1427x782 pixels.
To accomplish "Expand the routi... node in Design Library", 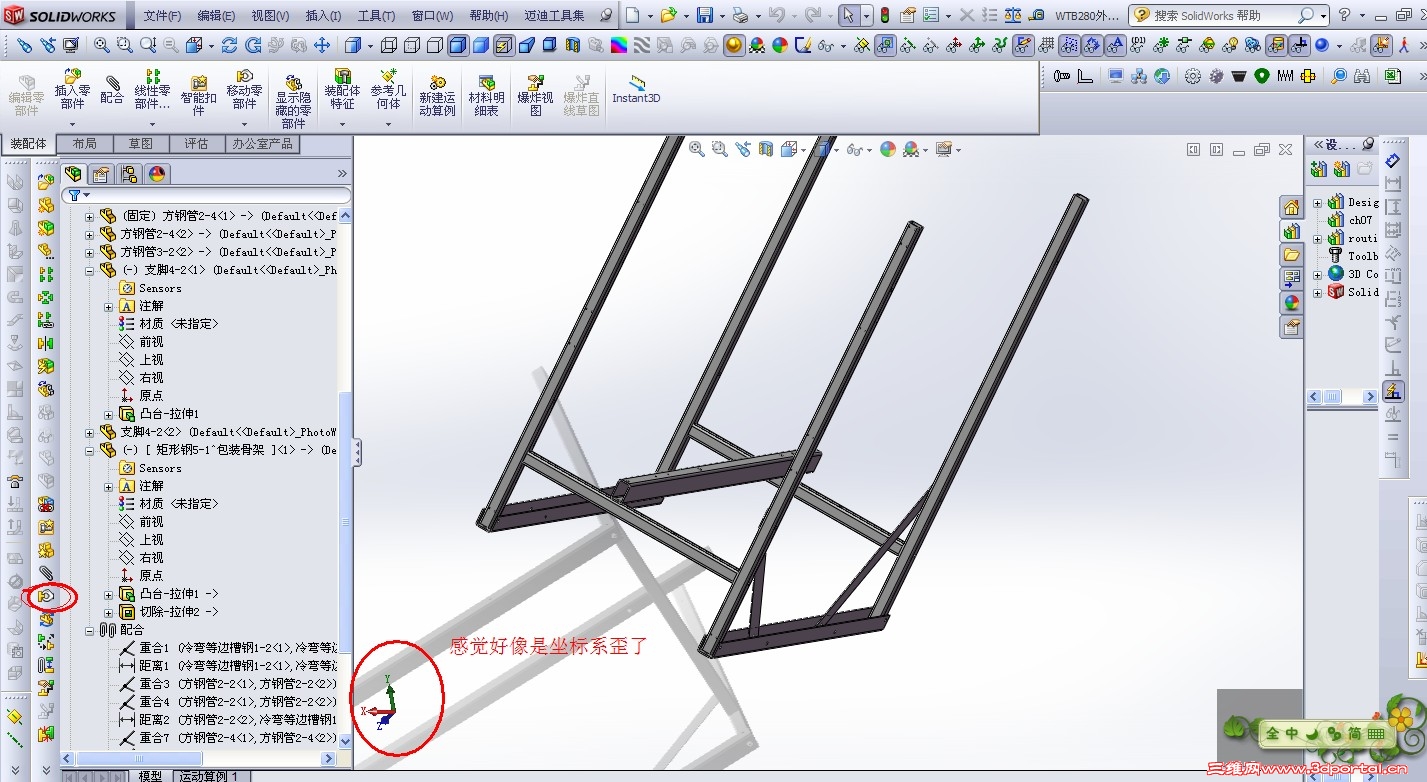I will (1317, 238).
